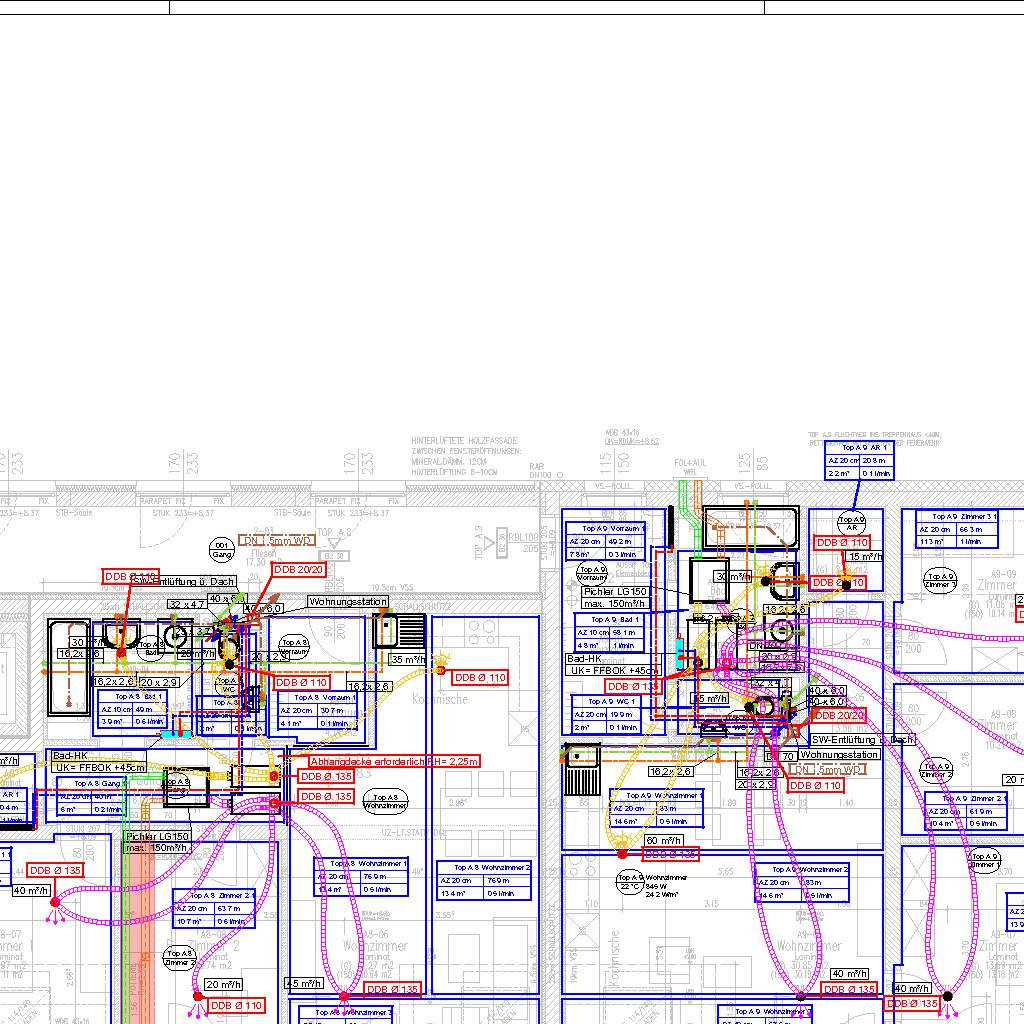
Task: Click the '60 m³/h' airflow label
Action: (x=664, y=840)
